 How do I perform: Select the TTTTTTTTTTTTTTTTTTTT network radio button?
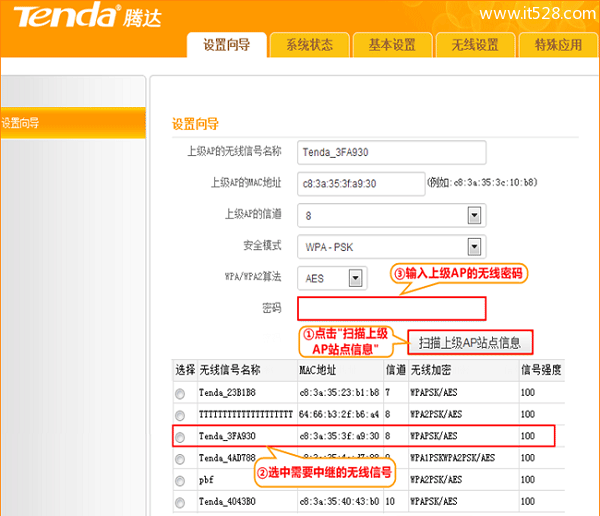[180, 415]
